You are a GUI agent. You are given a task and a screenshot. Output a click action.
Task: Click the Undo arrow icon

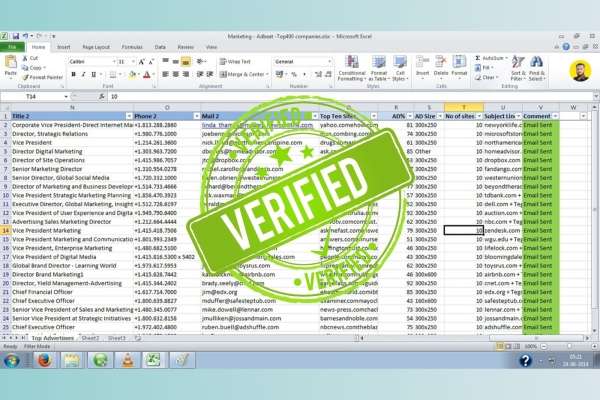click(25, 36)
